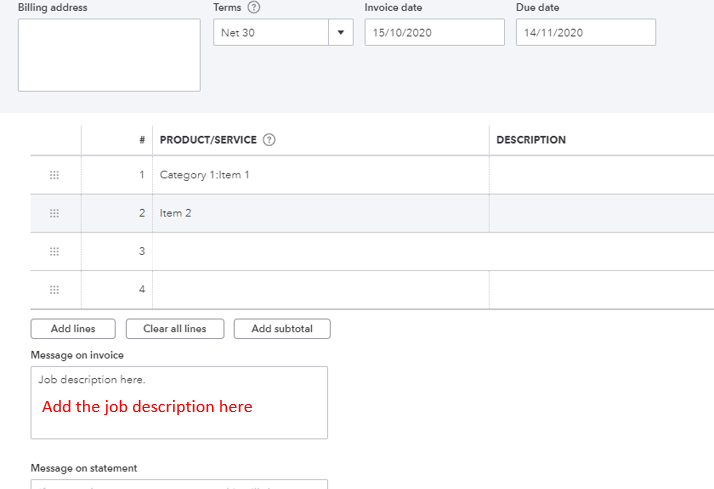Viewport: 714px width, 489px height.
Task: Click the Message on statement text box
Action: tap(179, 484)
